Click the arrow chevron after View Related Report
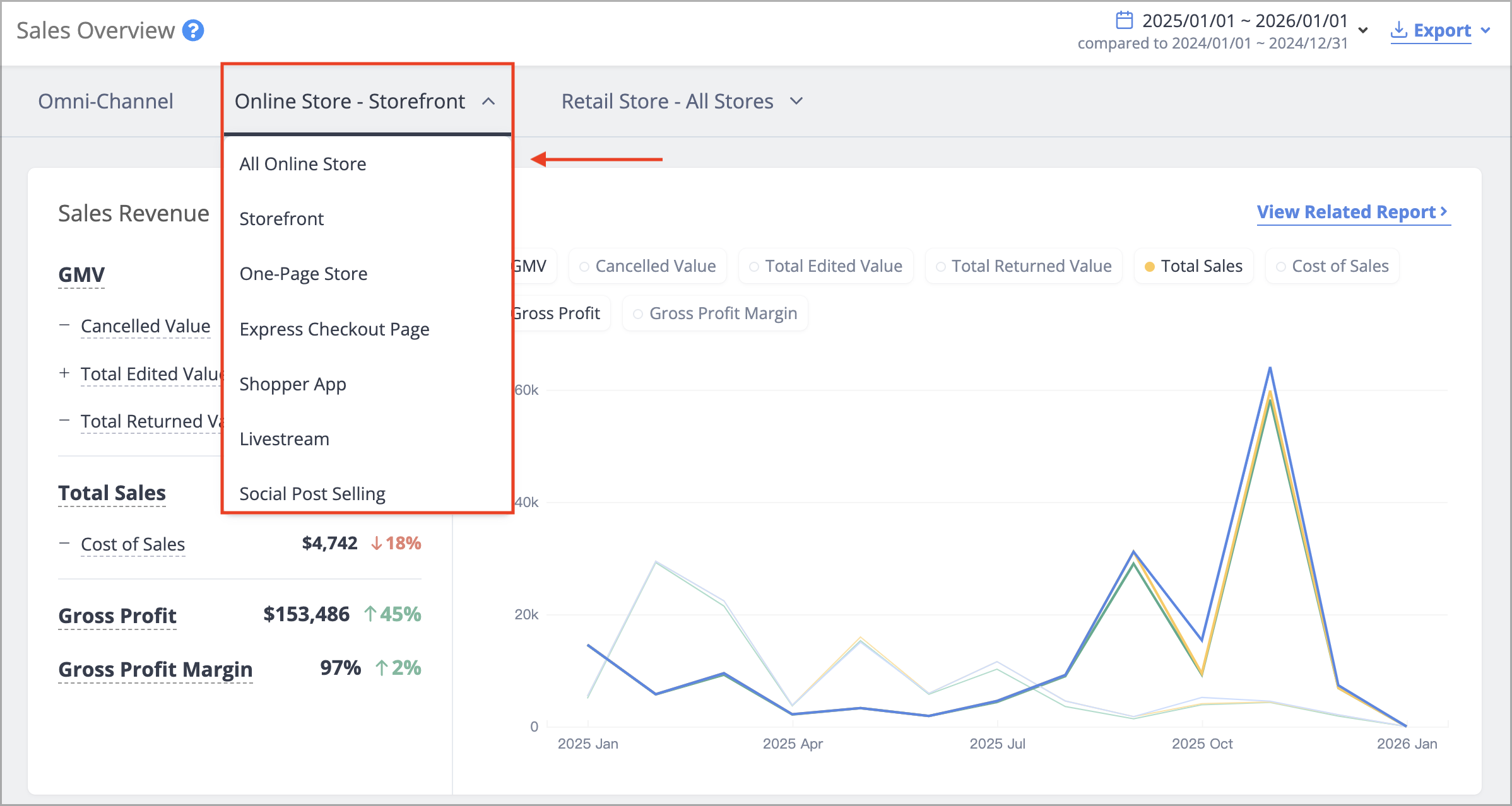 (1443, 211)
